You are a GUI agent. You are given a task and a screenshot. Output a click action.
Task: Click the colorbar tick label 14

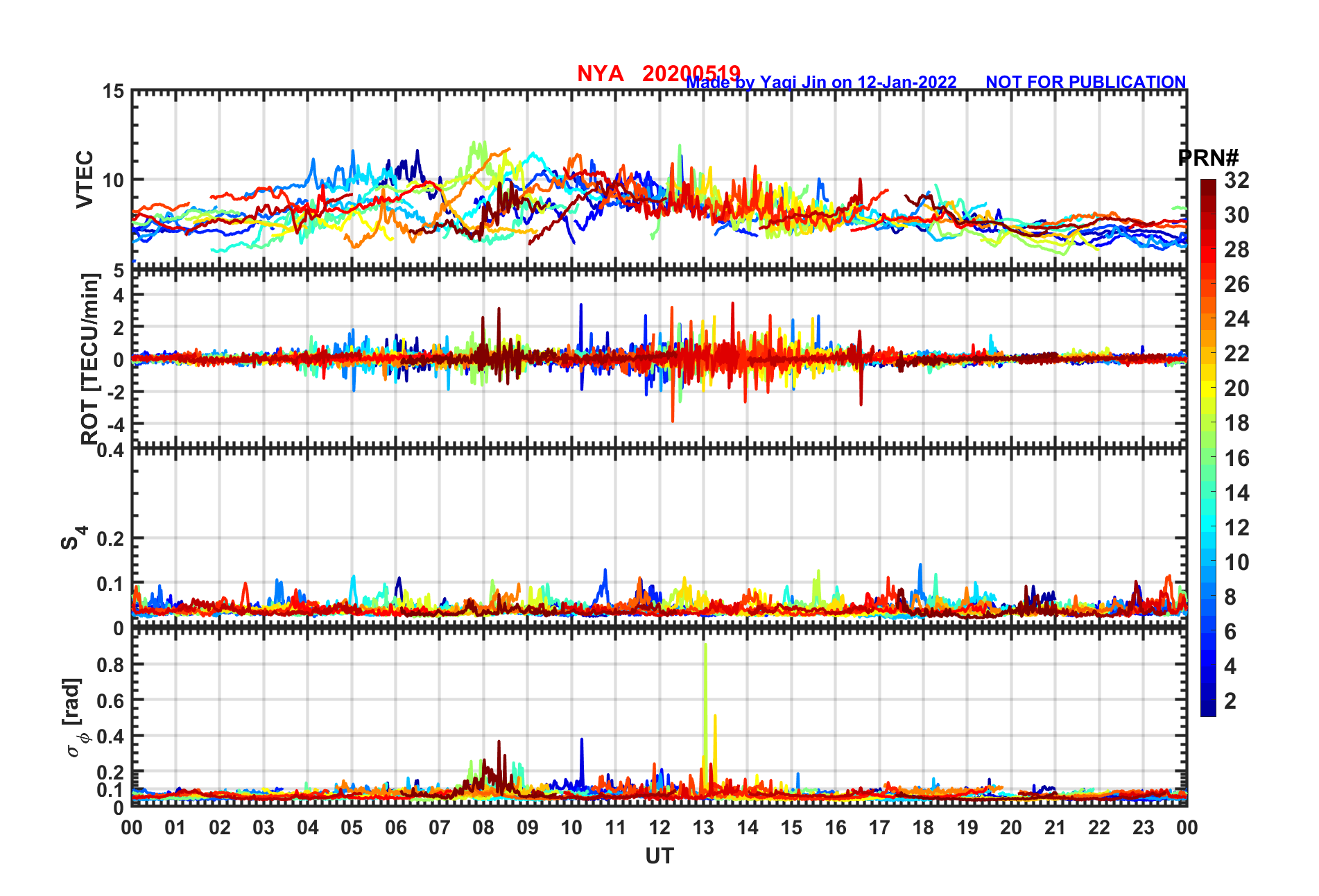click(1236, 493)
